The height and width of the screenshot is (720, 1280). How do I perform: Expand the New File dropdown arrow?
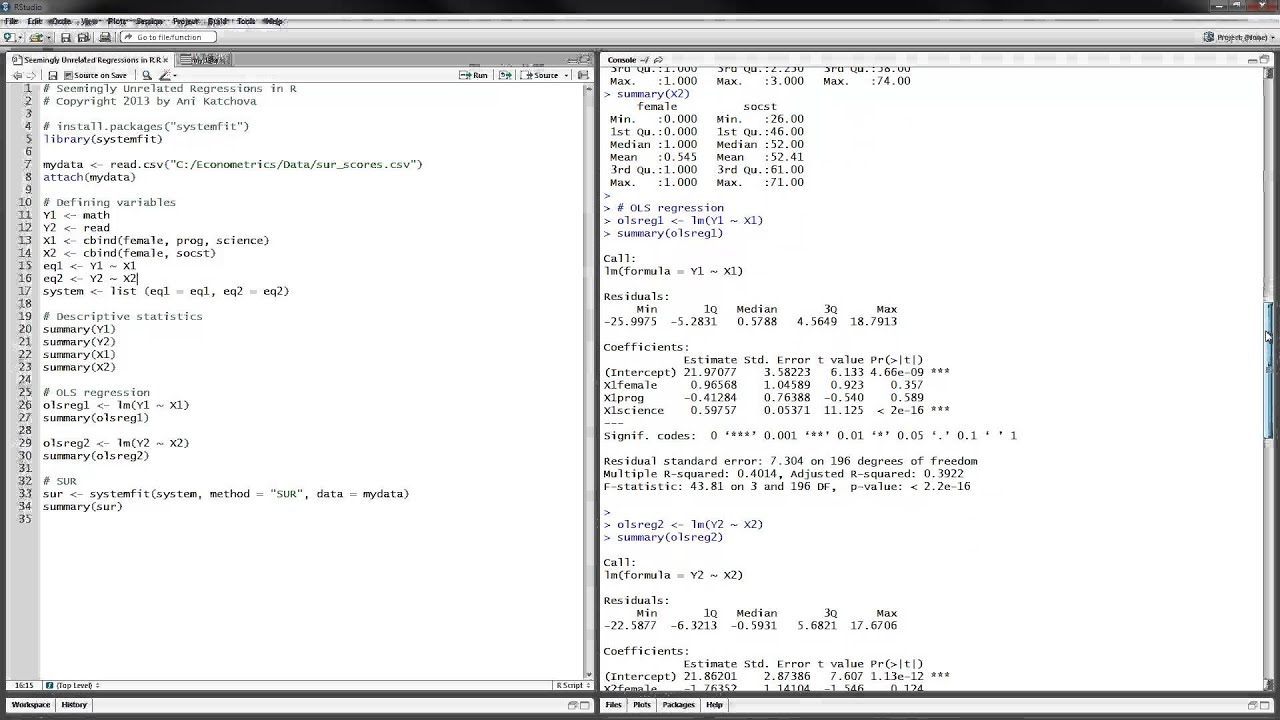(20, 38)
